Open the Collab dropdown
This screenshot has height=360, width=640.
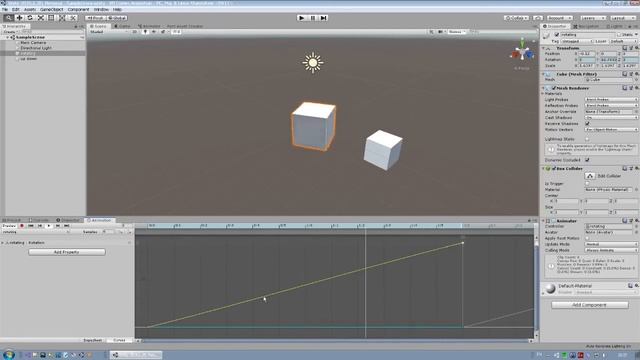pos(516,18)
